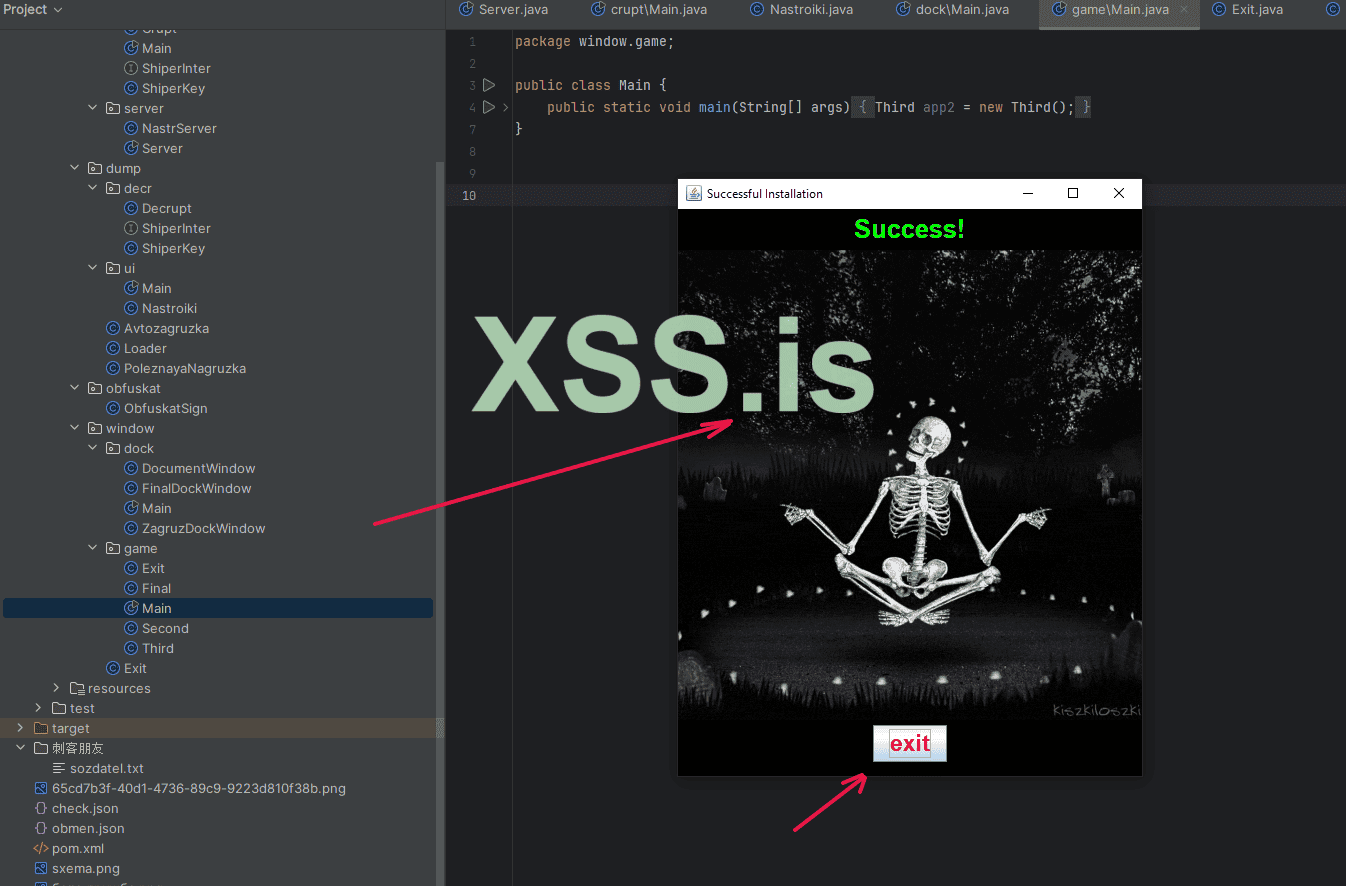Click the class icon beside ObfuskatSign
The width and height of the screenshot is (1346, 886).
[113, 408]
